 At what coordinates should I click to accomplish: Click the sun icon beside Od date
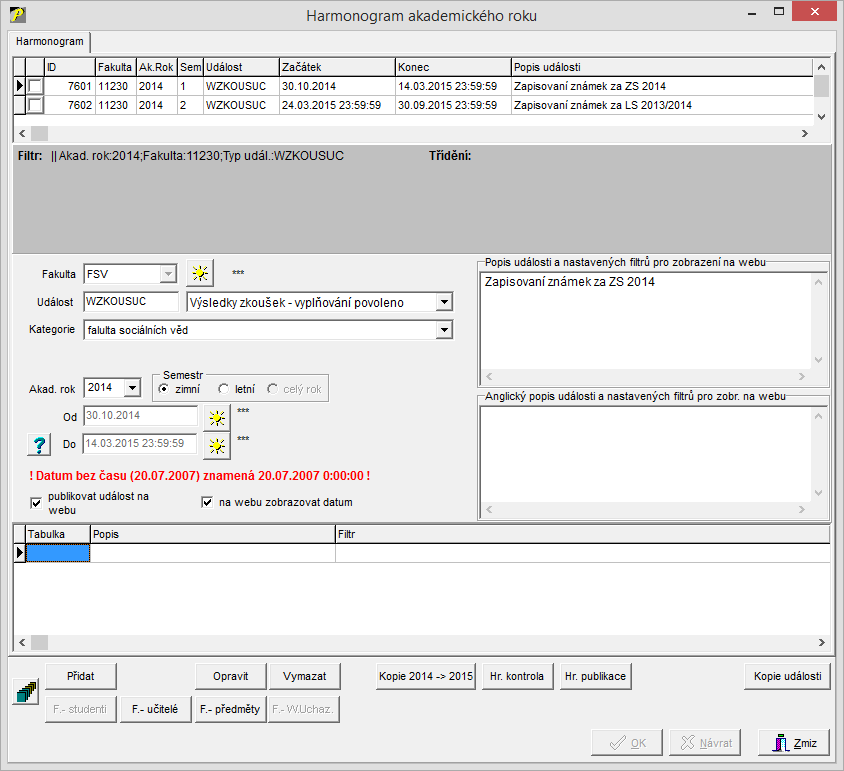[x=216, y=416]
